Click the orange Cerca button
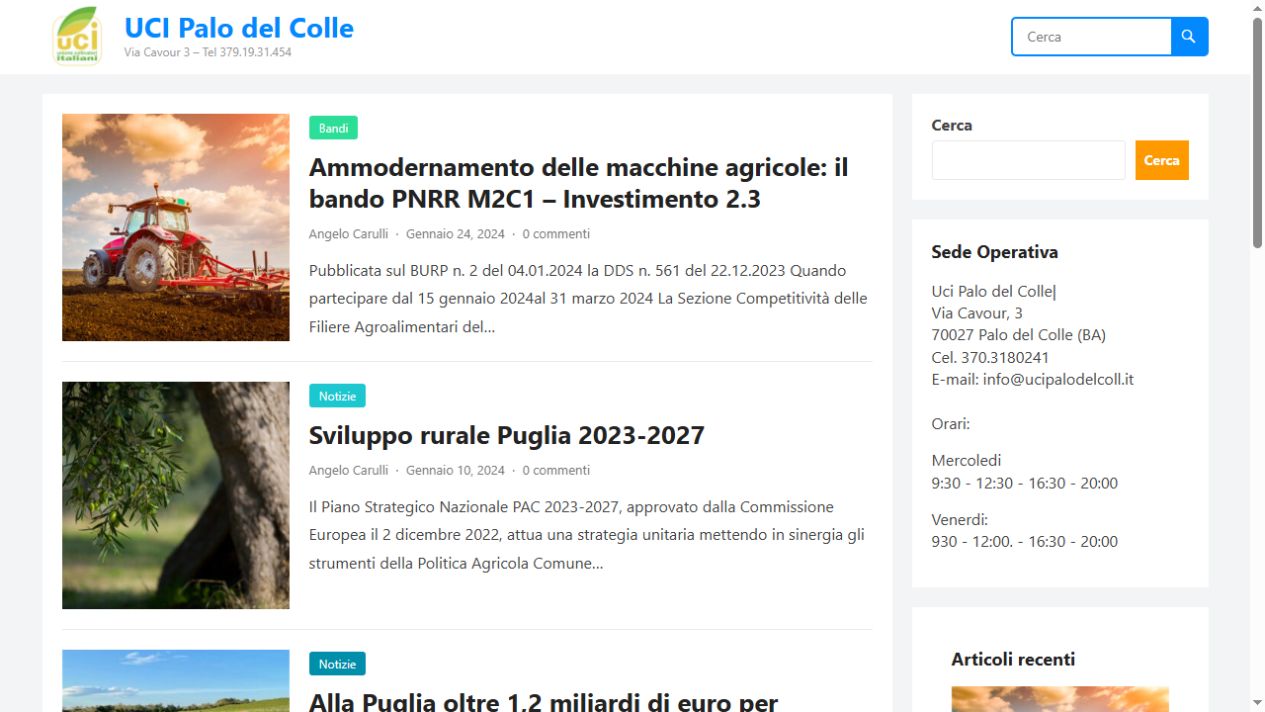 pos(1161,160)
